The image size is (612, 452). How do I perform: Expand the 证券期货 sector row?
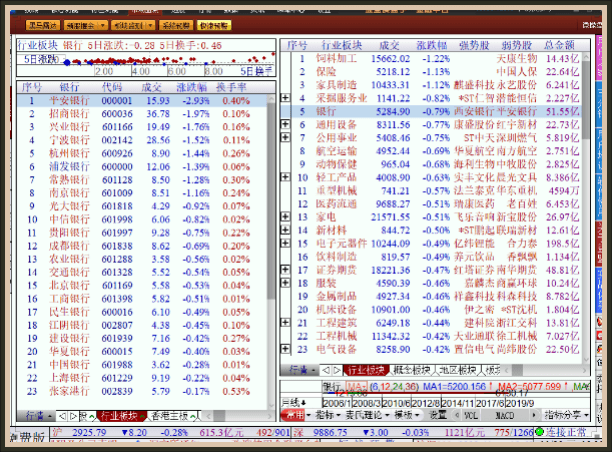(x=285, y=270)
